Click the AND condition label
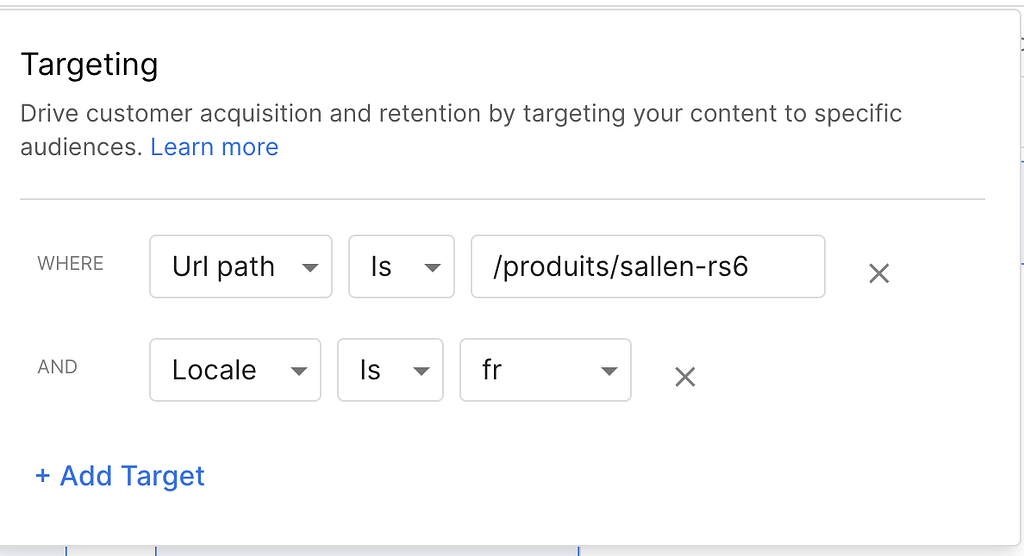Viewport: 1024px width, 556px height. pyautogui.click(x=57, y=367)
